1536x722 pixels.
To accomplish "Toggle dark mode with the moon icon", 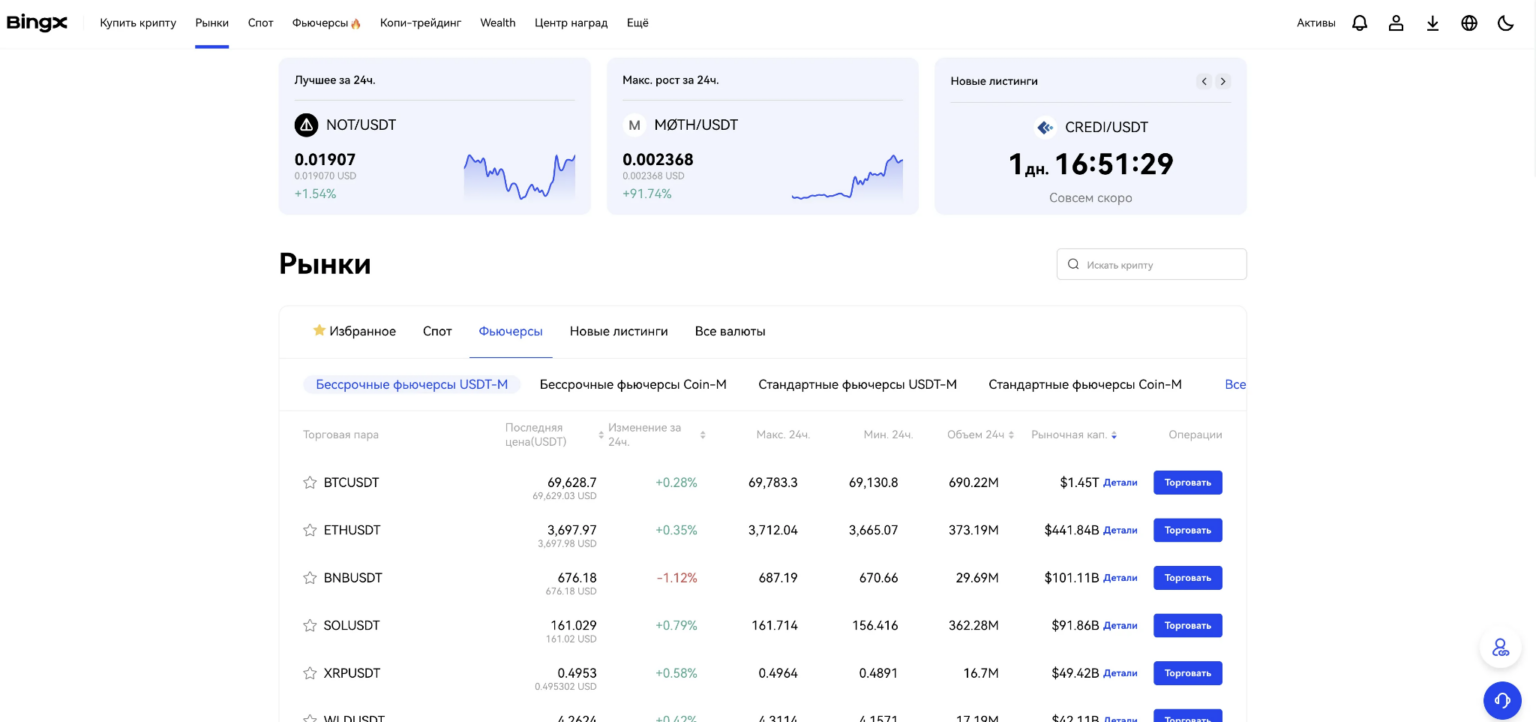I will (1506, 22).
